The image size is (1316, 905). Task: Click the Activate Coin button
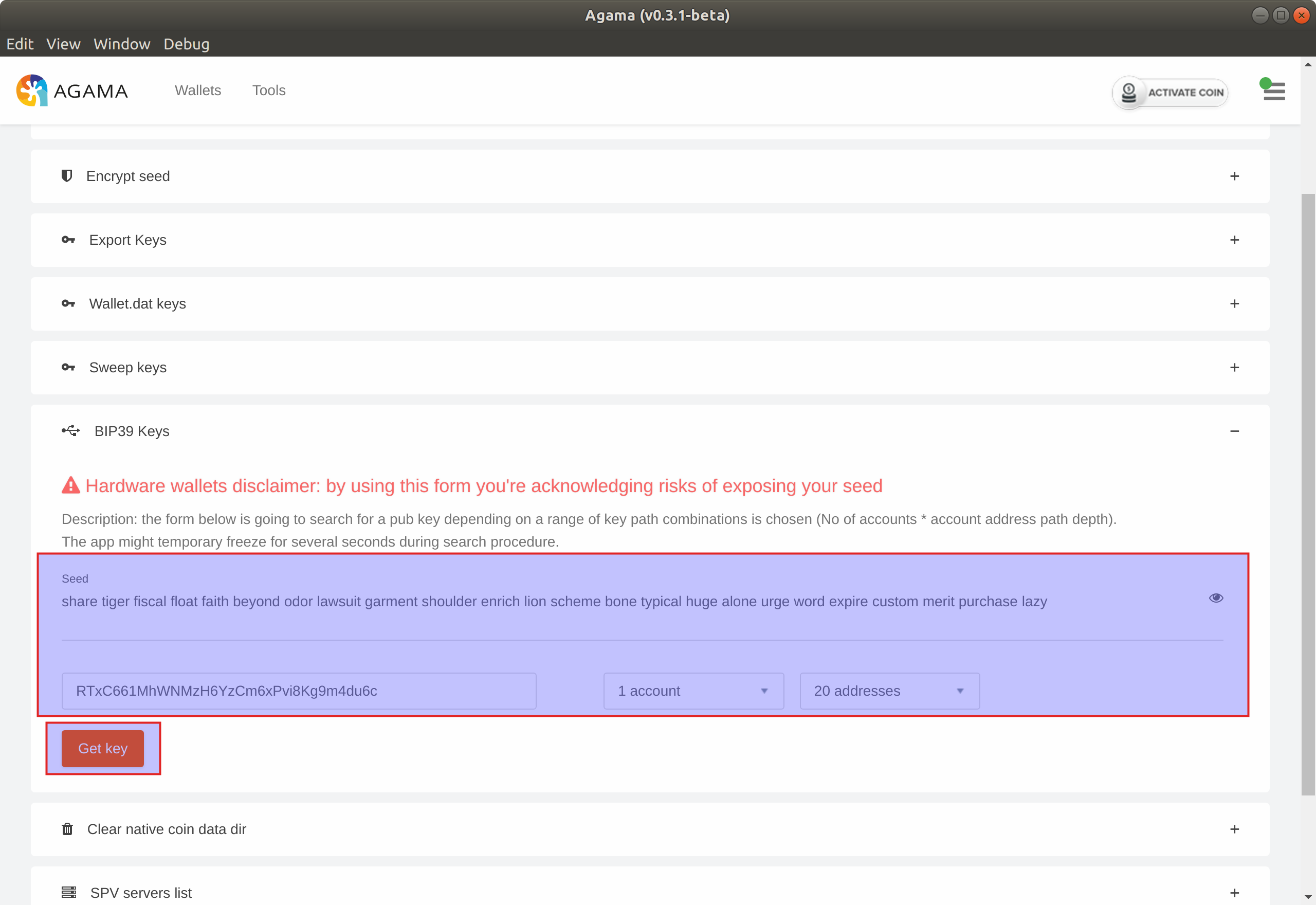pos(1171,93)
